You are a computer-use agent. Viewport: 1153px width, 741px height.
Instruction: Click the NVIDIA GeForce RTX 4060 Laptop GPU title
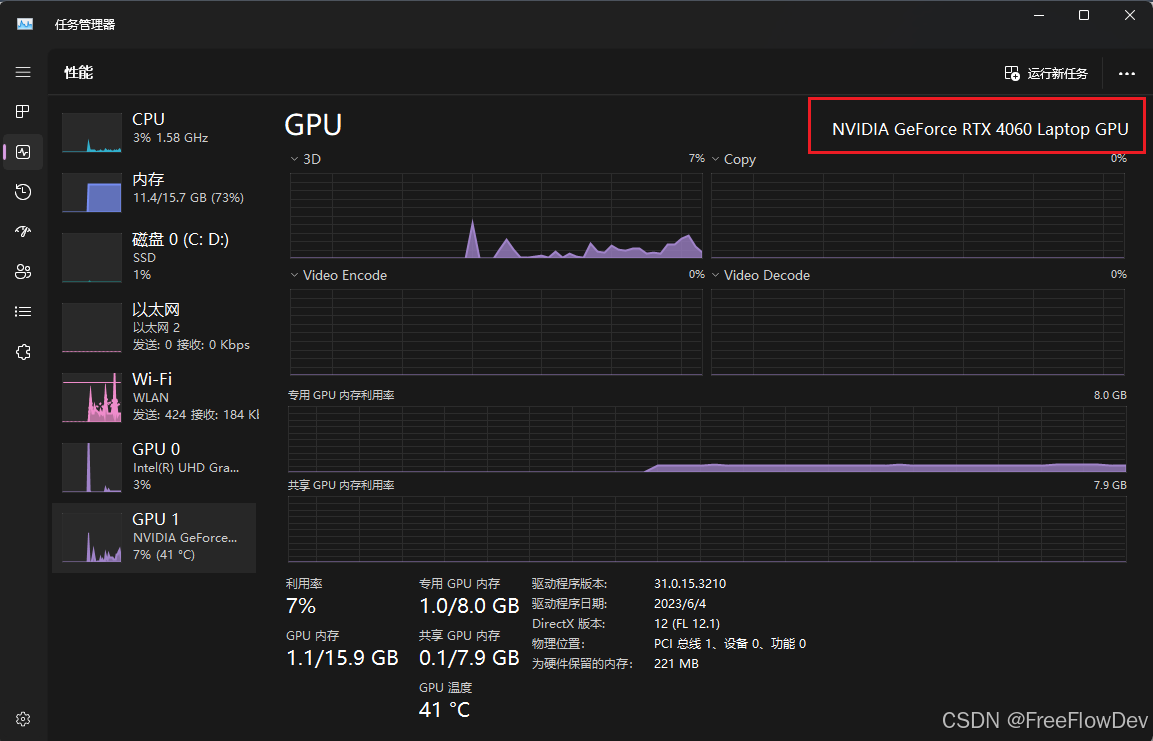pos(979,129)
